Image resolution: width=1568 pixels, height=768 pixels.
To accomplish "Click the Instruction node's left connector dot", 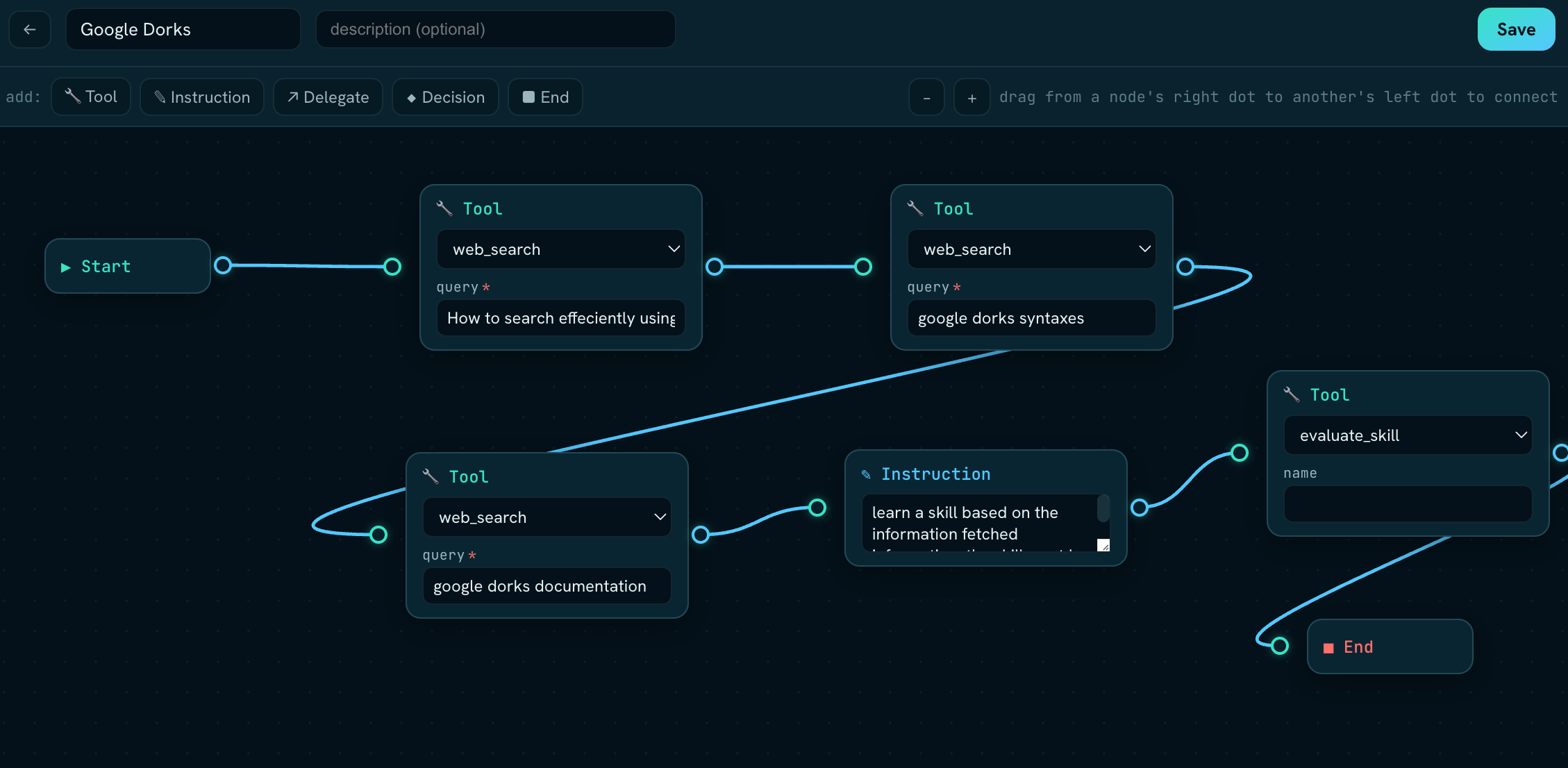I will pyautogui.click(x=818, y=508).
